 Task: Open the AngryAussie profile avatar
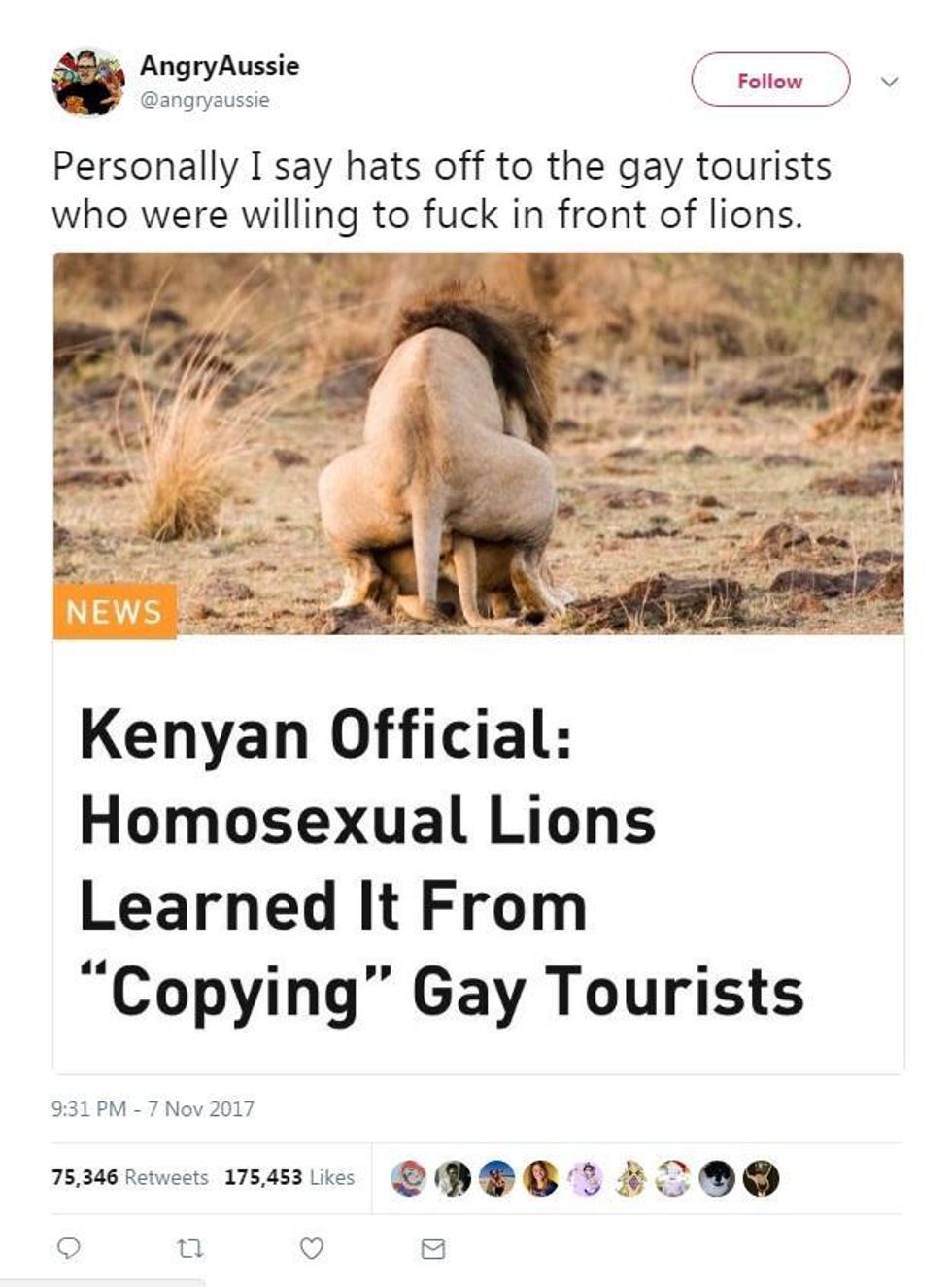(88, 82)
